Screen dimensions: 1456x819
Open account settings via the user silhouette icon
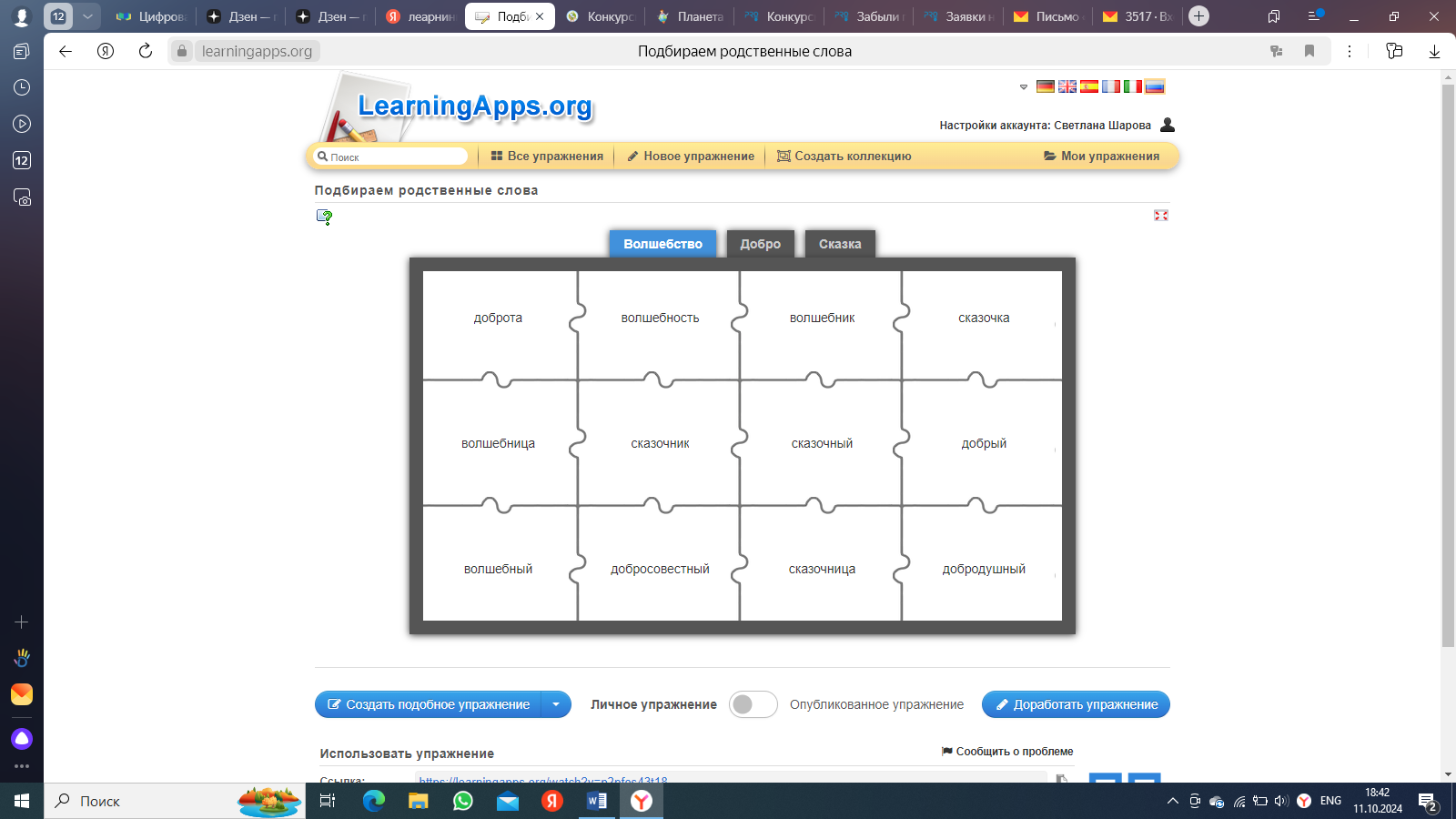click(x=1168, y=125)
